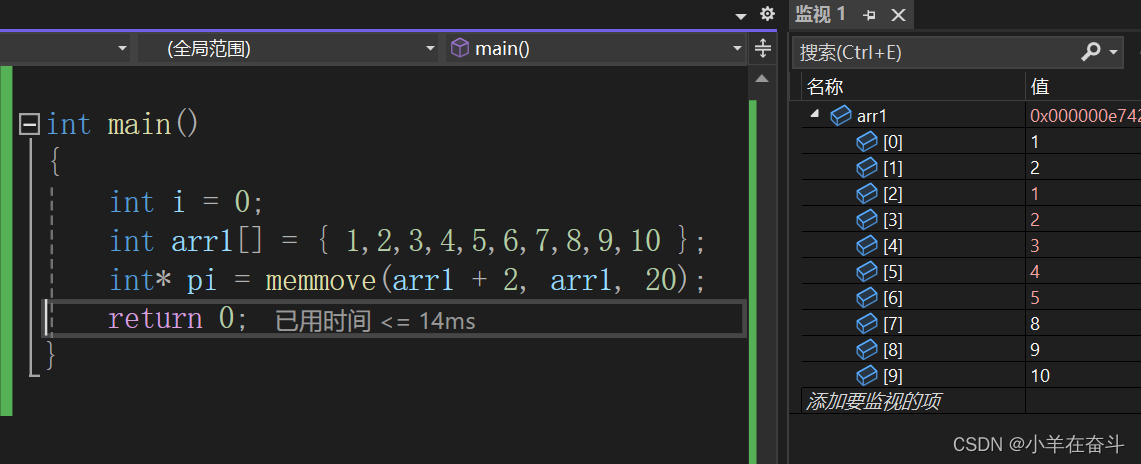This screenshot has width=1141, height=464.
Task: Click the cube icon of element [2]
Action: [x=867, y=193]
